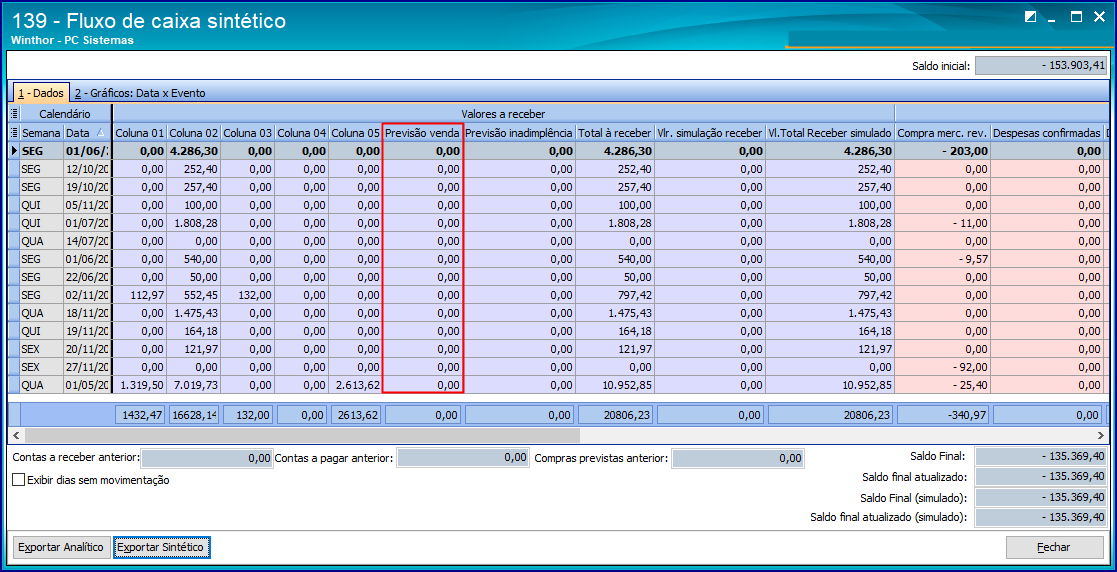
Task: Click the Coluna 04 column header
Action: pos(302,132)
